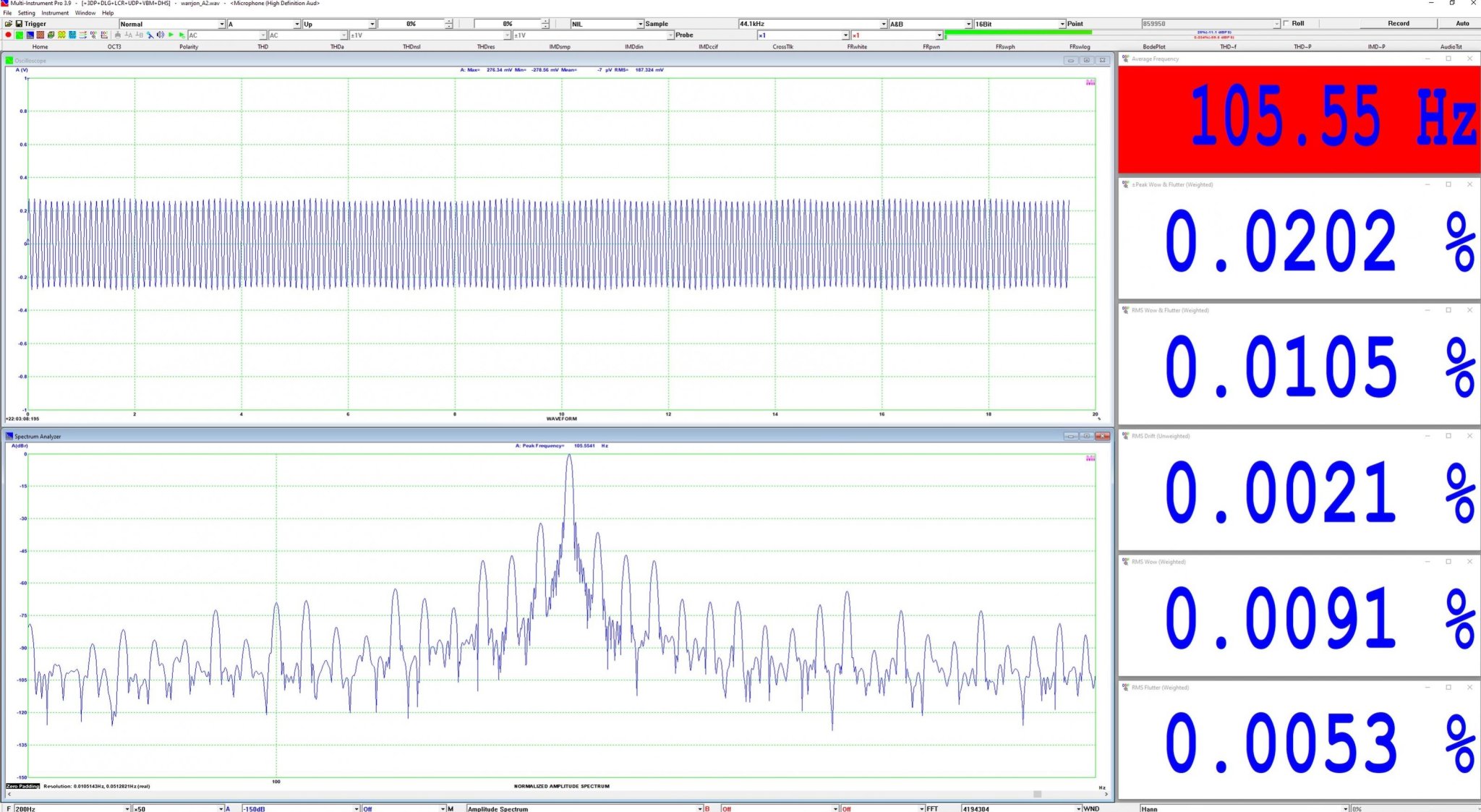The width and height of the screenshot is (1481, 812).
Task: Increase first trigger level percent stepper
Action: 449,22
